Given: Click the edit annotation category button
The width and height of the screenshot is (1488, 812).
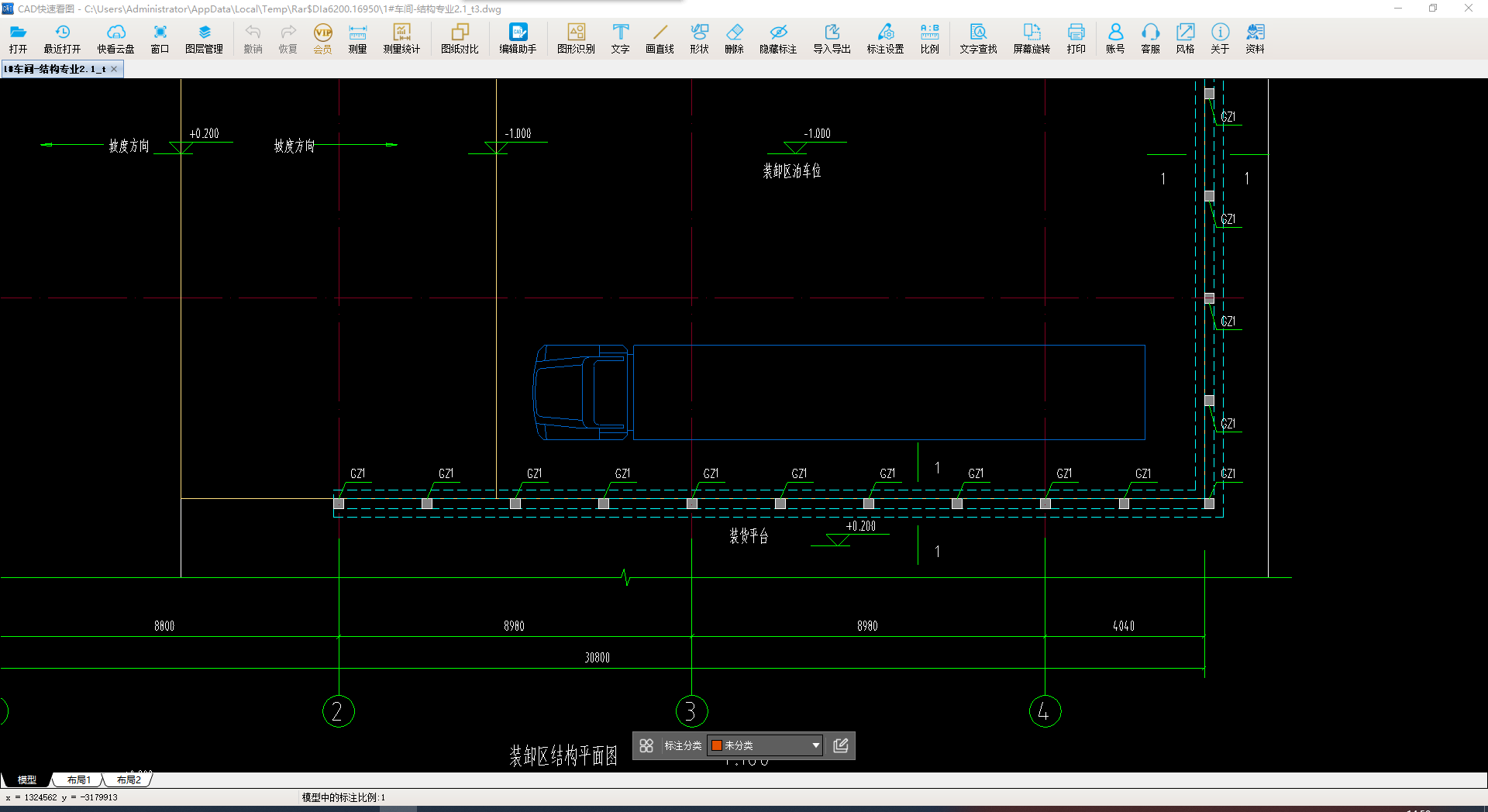Looking at the screenshot, I should pos(841,745).
